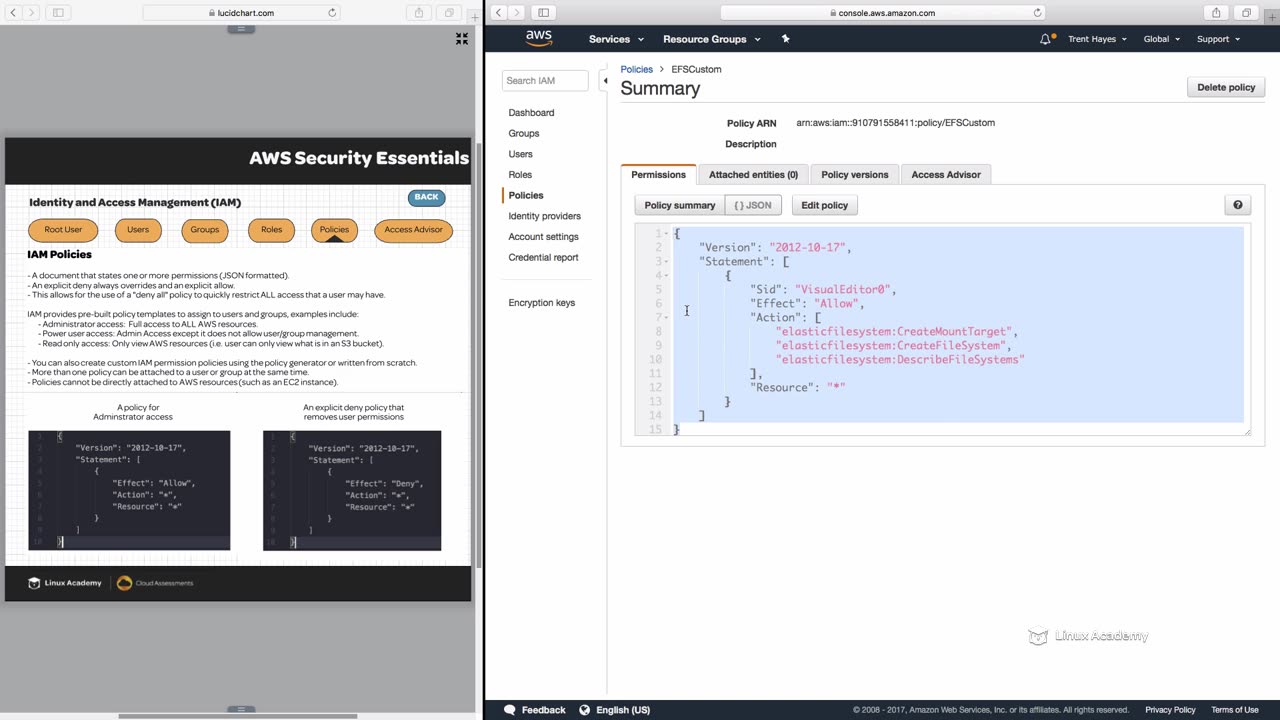Image resolution: width=1280 pixels, height=720 pixels.
Task: Open the Access Advisor tab
Action: click(x=945, y=175)
